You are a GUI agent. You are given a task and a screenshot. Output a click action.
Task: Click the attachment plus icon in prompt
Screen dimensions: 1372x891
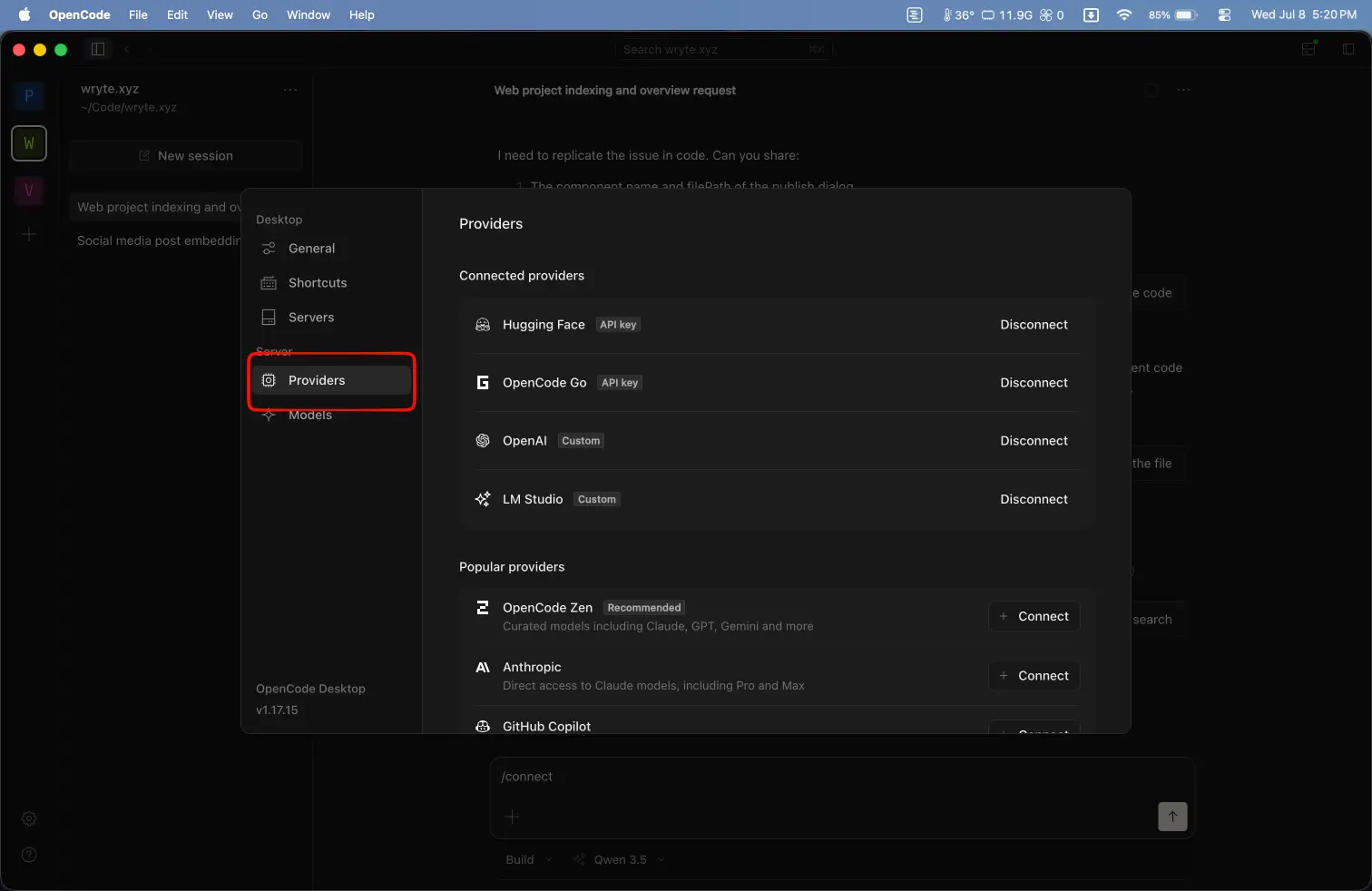512,817
